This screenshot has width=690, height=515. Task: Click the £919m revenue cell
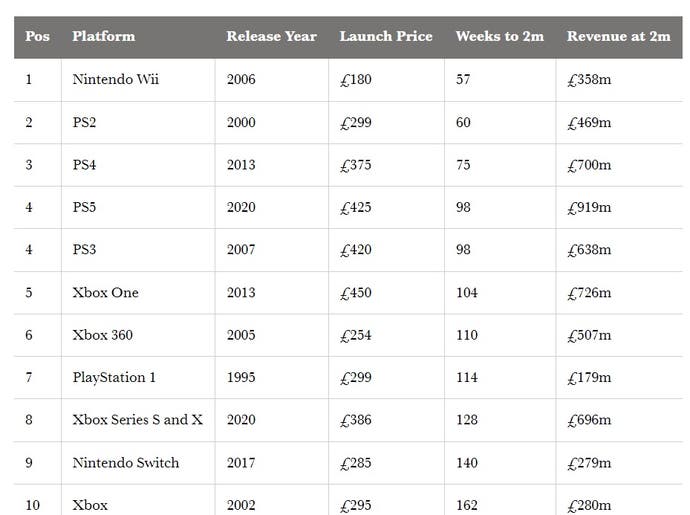[589, 207]
